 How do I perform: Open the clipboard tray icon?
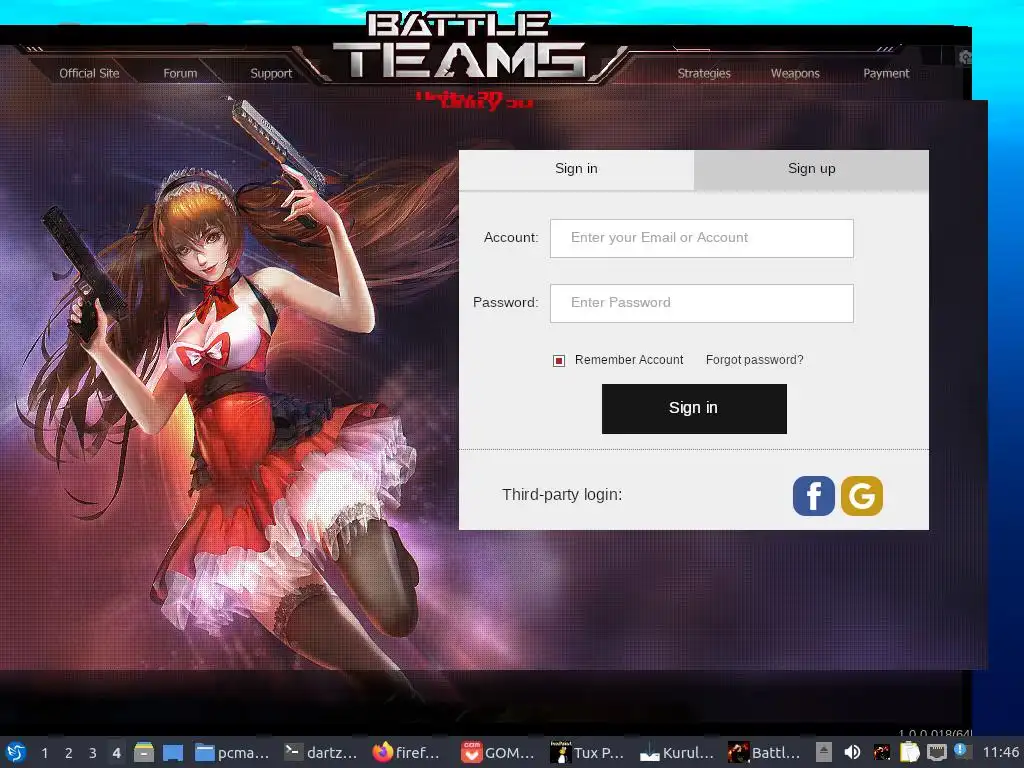pyautogui.click(x=909, y=752)
